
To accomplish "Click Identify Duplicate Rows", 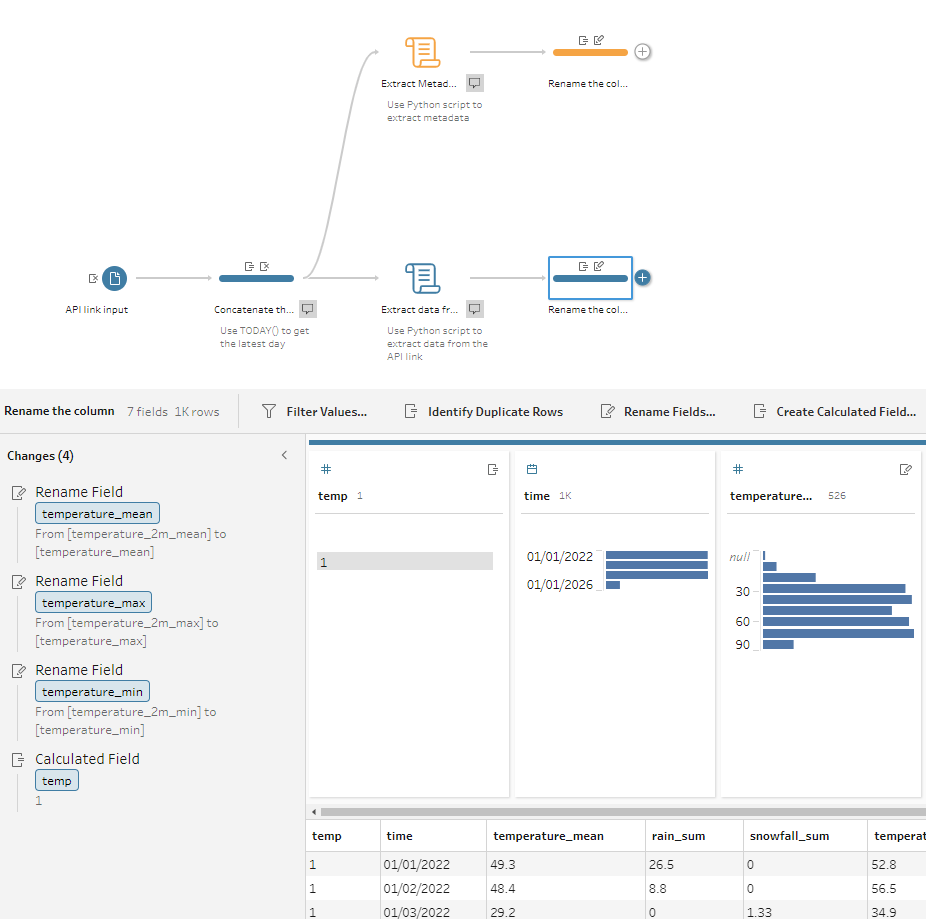I will pyautogui.click(x=483, y=411).
